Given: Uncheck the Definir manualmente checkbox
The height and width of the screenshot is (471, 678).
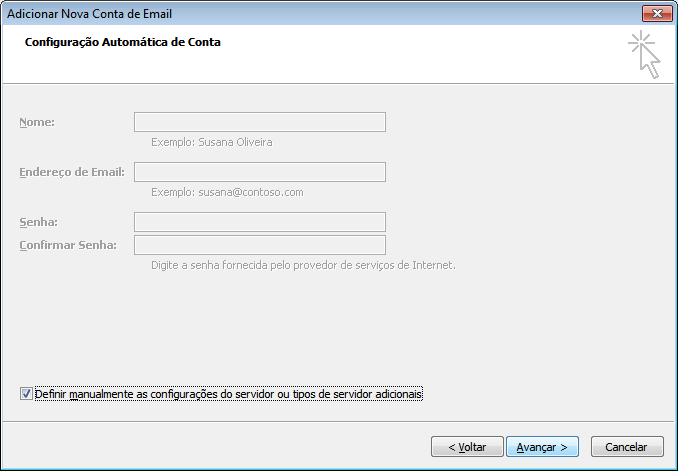Looking at the screenshot, I should [x=26, y=394].
